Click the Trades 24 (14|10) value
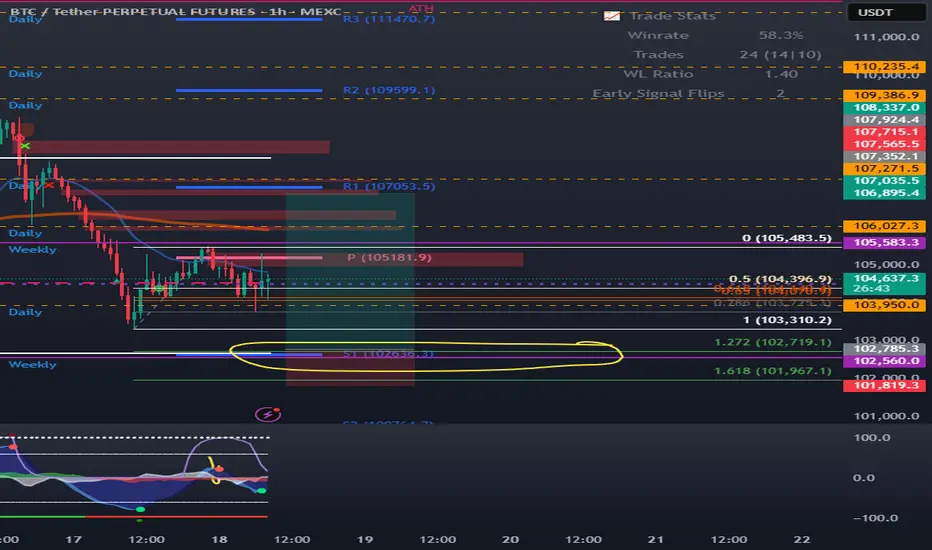This screenshot has height=550, width=932. pos(780,55)
